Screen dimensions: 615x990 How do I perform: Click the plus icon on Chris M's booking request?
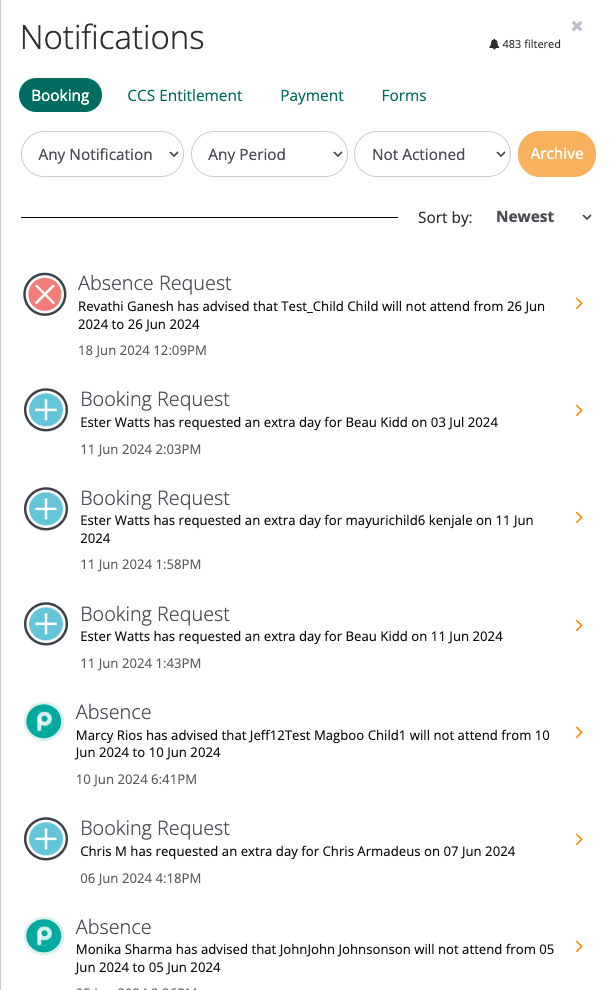45,839
